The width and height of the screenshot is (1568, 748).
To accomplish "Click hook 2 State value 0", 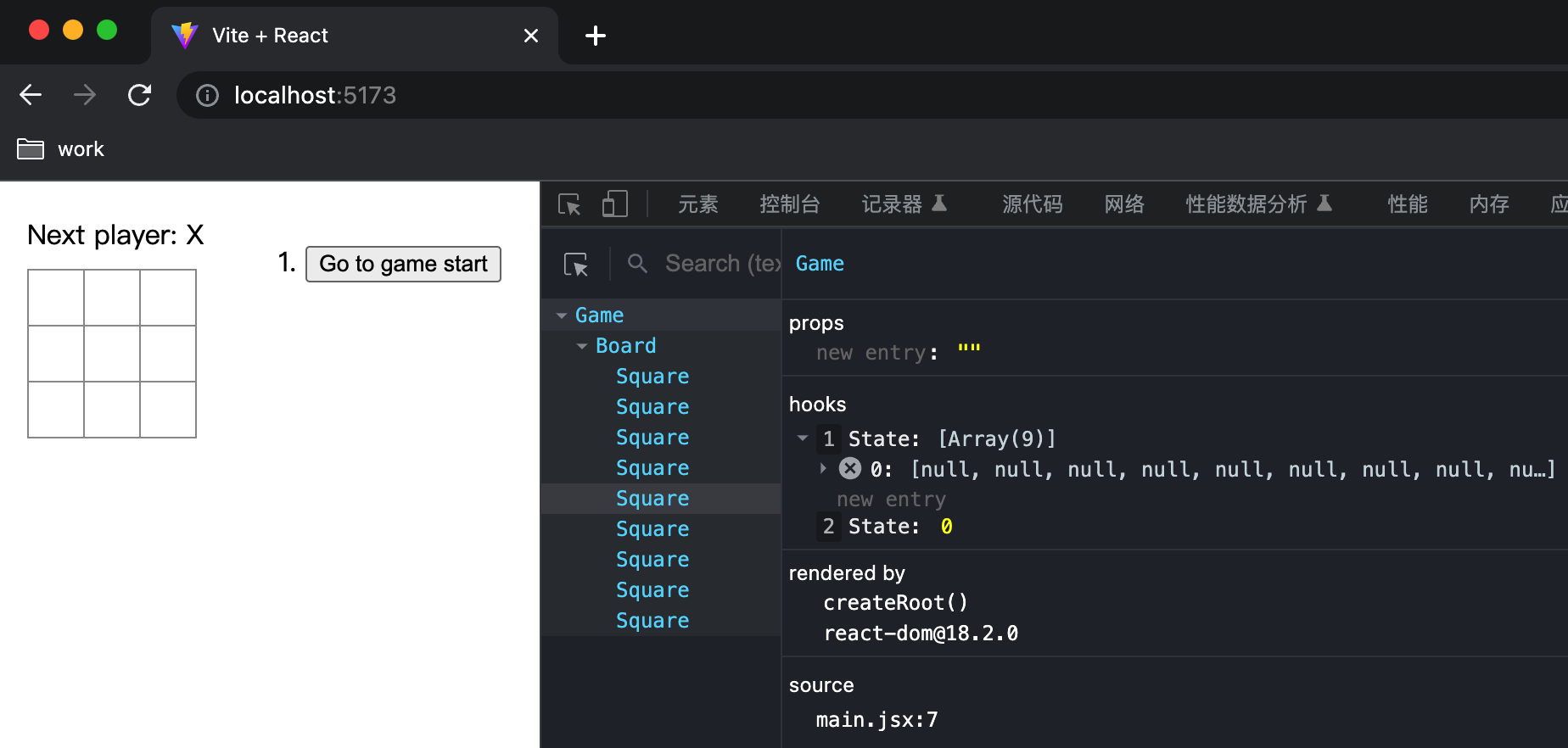I will click(947, 527).
